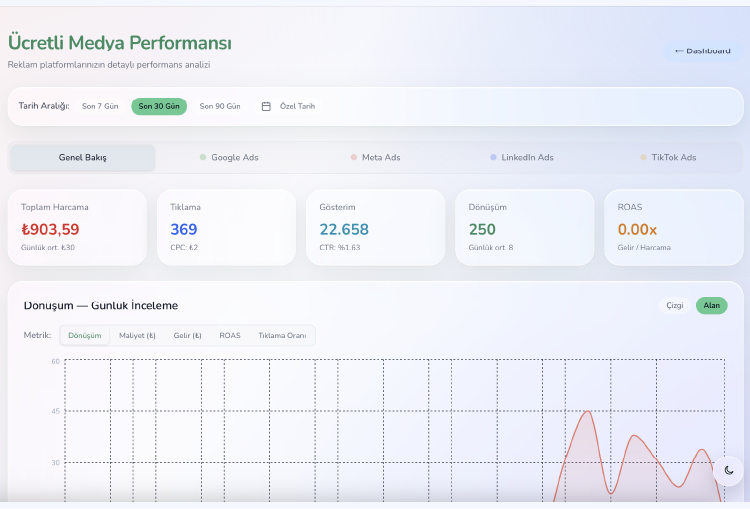This screenshot has height=509, width=750.
Task: Toggle dark mode moon icon
Action: point(728,470)
